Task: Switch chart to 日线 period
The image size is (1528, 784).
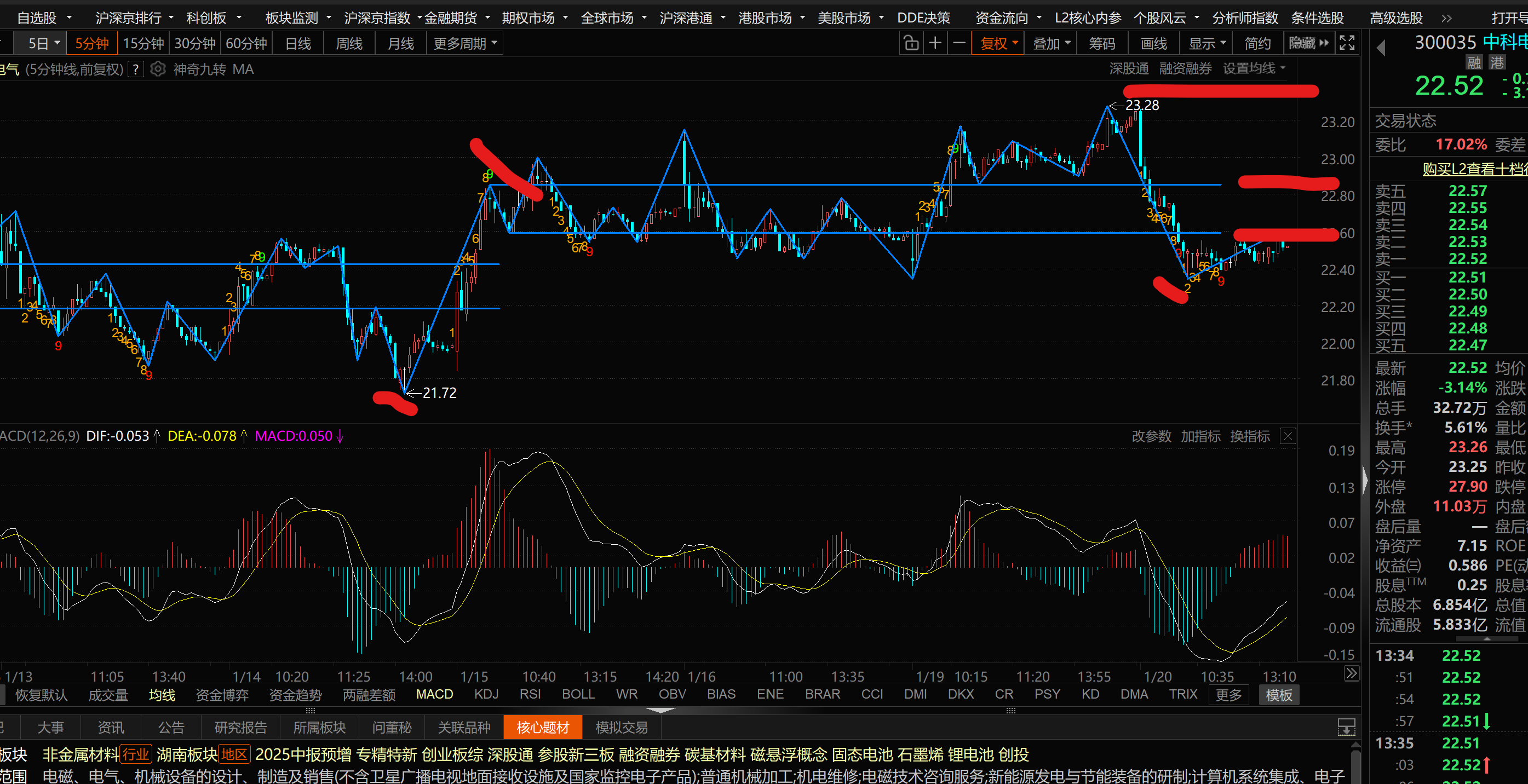Action: 298,43
